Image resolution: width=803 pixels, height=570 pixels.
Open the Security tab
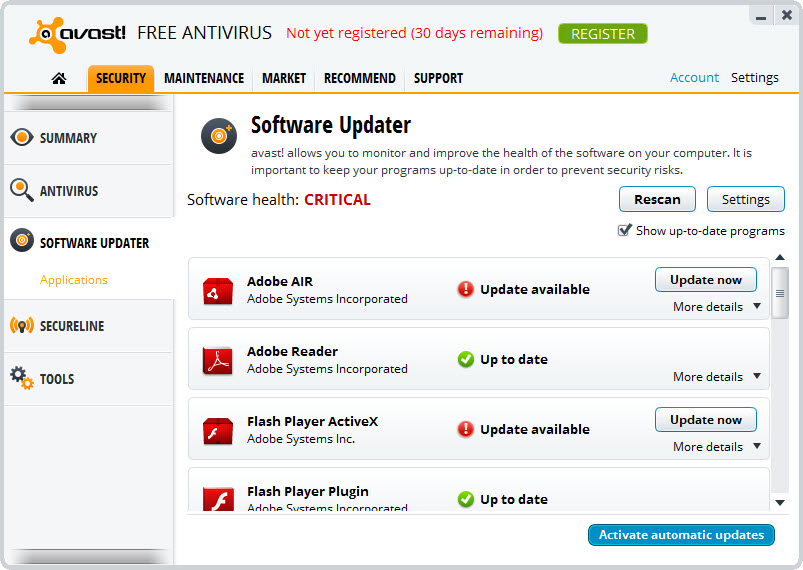pos(121,78)
